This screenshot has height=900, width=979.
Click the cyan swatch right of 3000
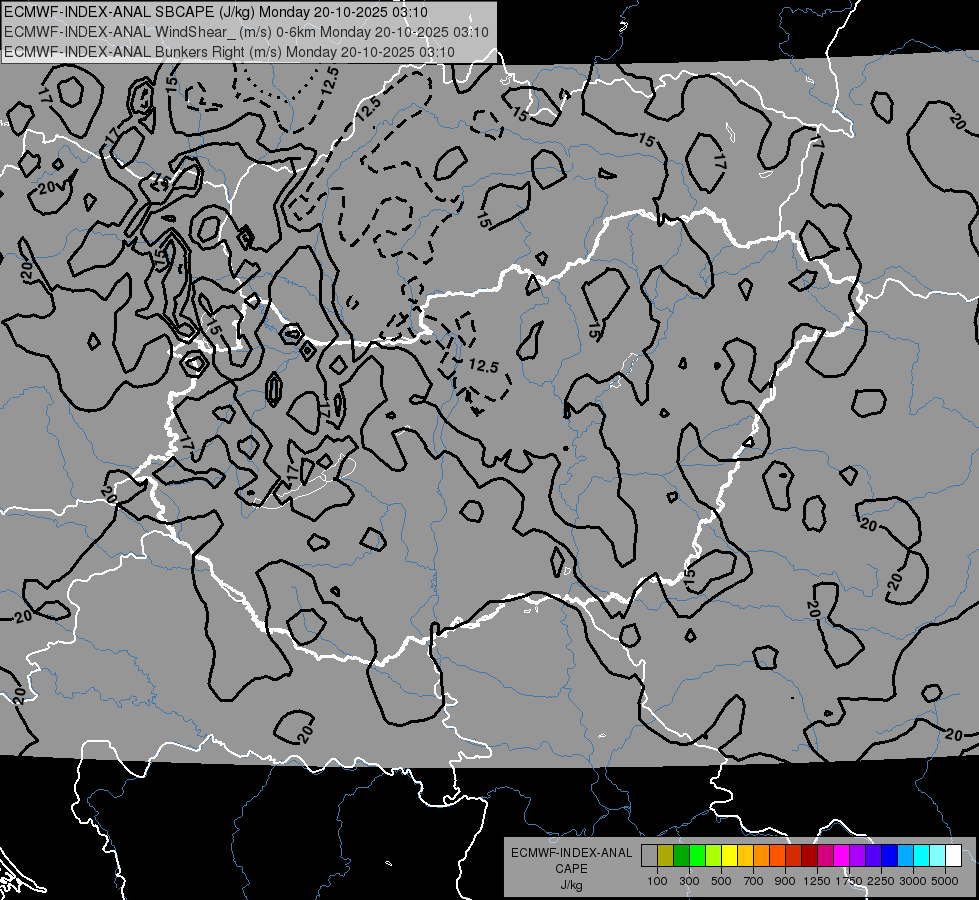[x=922, y=856]
